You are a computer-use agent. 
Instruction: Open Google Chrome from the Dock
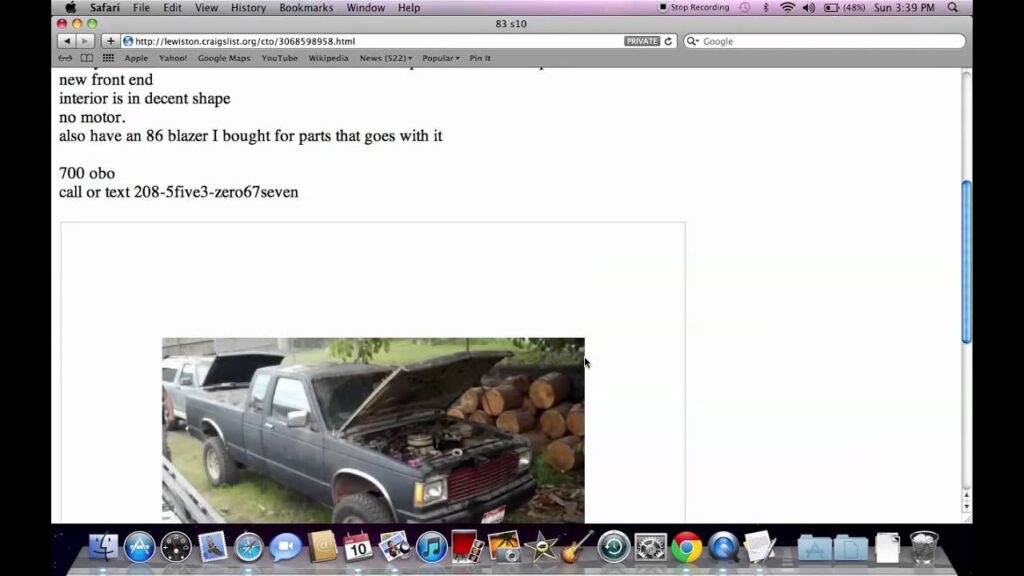[x=686, y=547]
